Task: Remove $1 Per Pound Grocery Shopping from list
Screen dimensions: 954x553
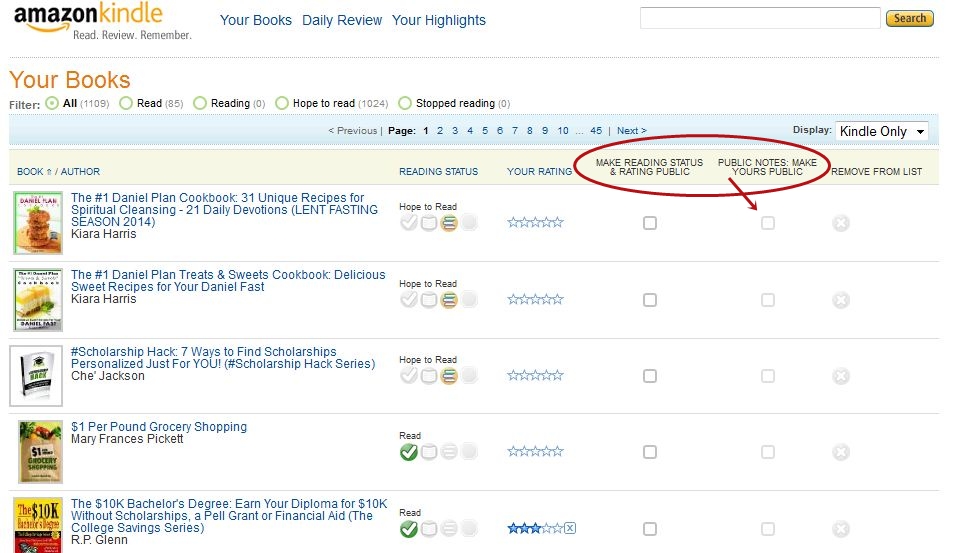Action: click(841, 452)
